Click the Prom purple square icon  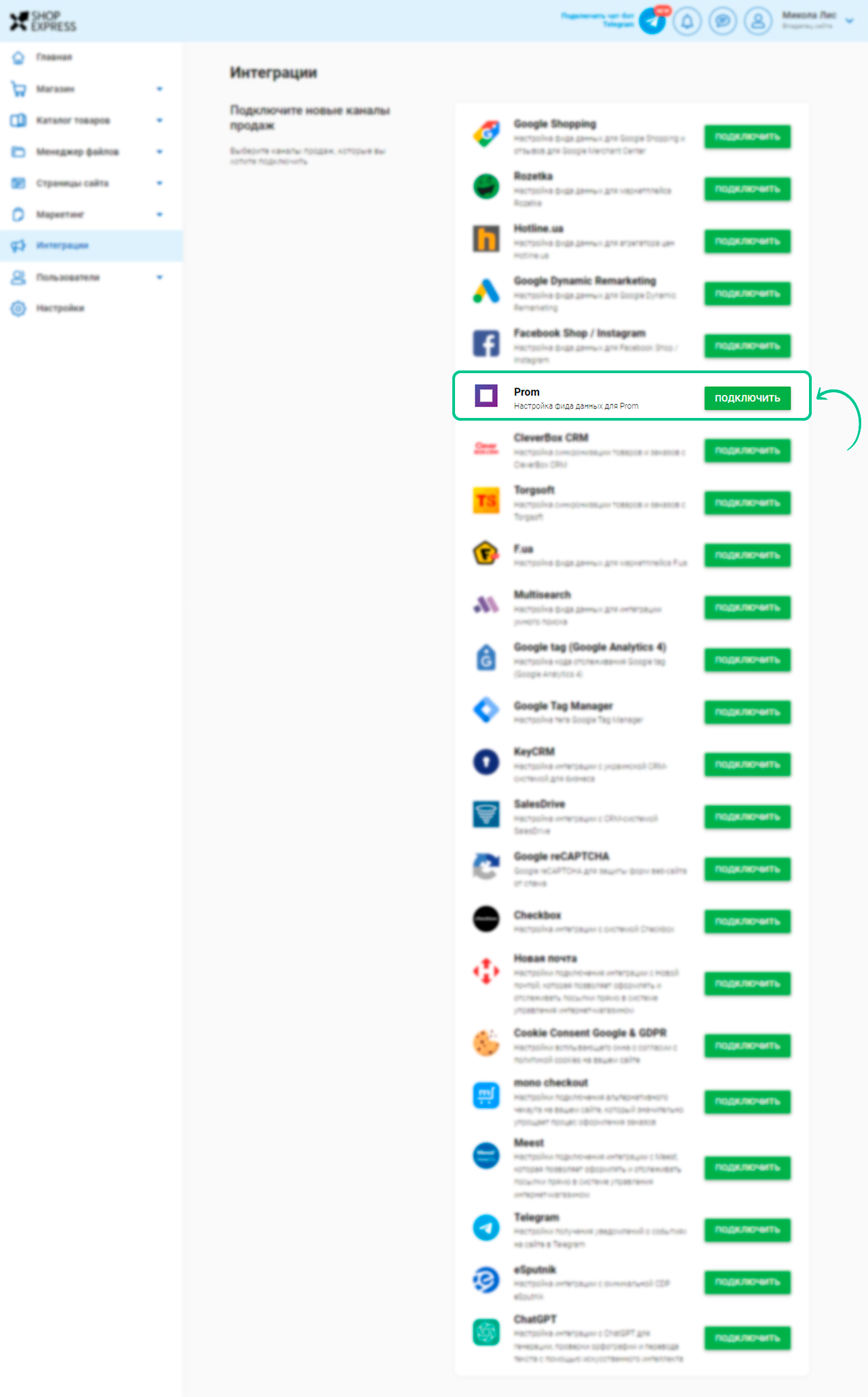coord(486,396)
